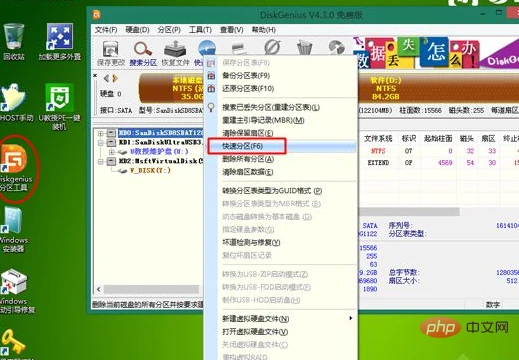The image size is (519, 360).
Task: Click the 起始柱面 column header
Action: tap(438, 138)
